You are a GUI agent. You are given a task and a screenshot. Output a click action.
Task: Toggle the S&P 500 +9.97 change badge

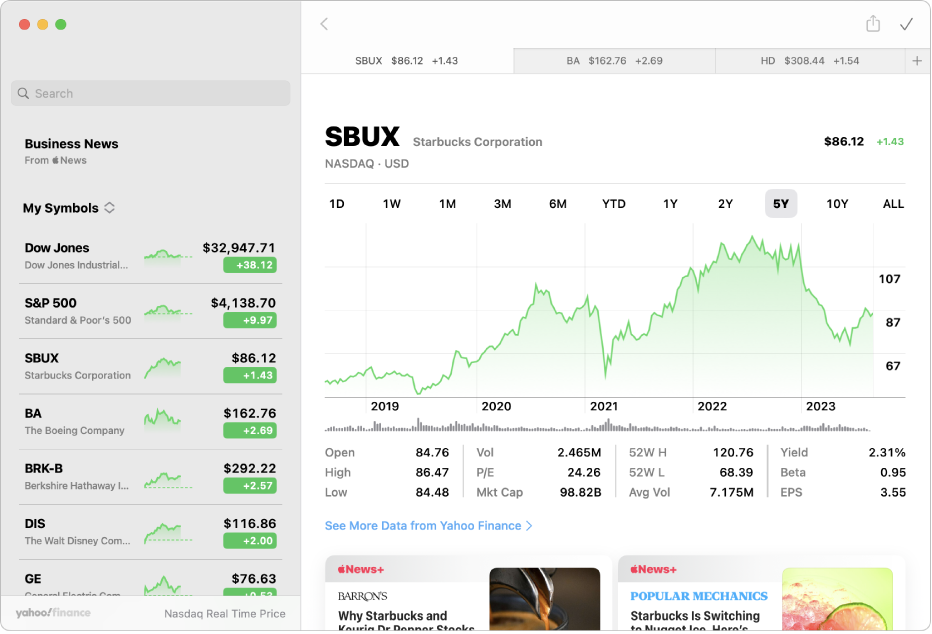click(x=250, y=320)
